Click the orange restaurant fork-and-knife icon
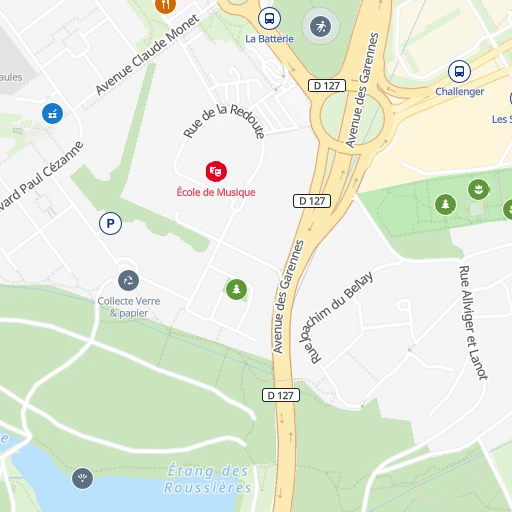Image resolution: width=512 pixels, height=512 pixels. click(165, 4)
